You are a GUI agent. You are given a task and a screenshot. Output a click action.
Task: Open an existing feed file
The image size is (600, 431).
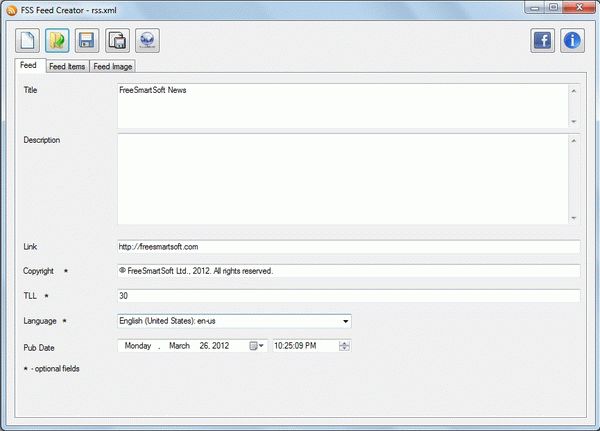(x=57, y=40)
